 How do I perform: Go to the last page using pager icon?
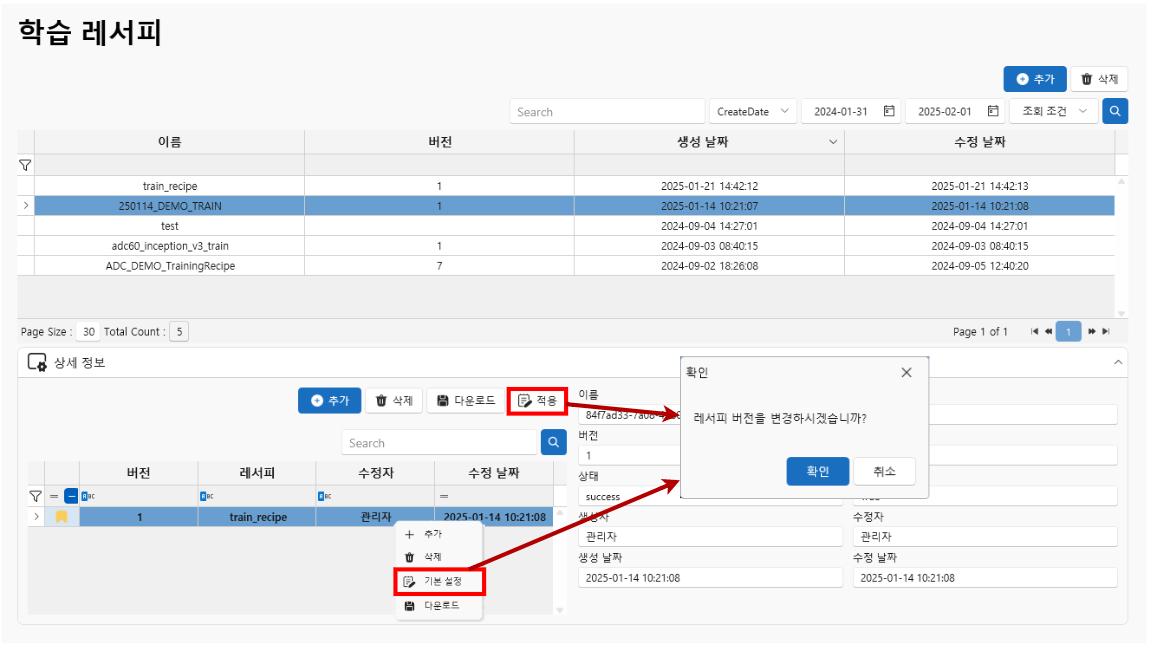tap(1106, 331)
